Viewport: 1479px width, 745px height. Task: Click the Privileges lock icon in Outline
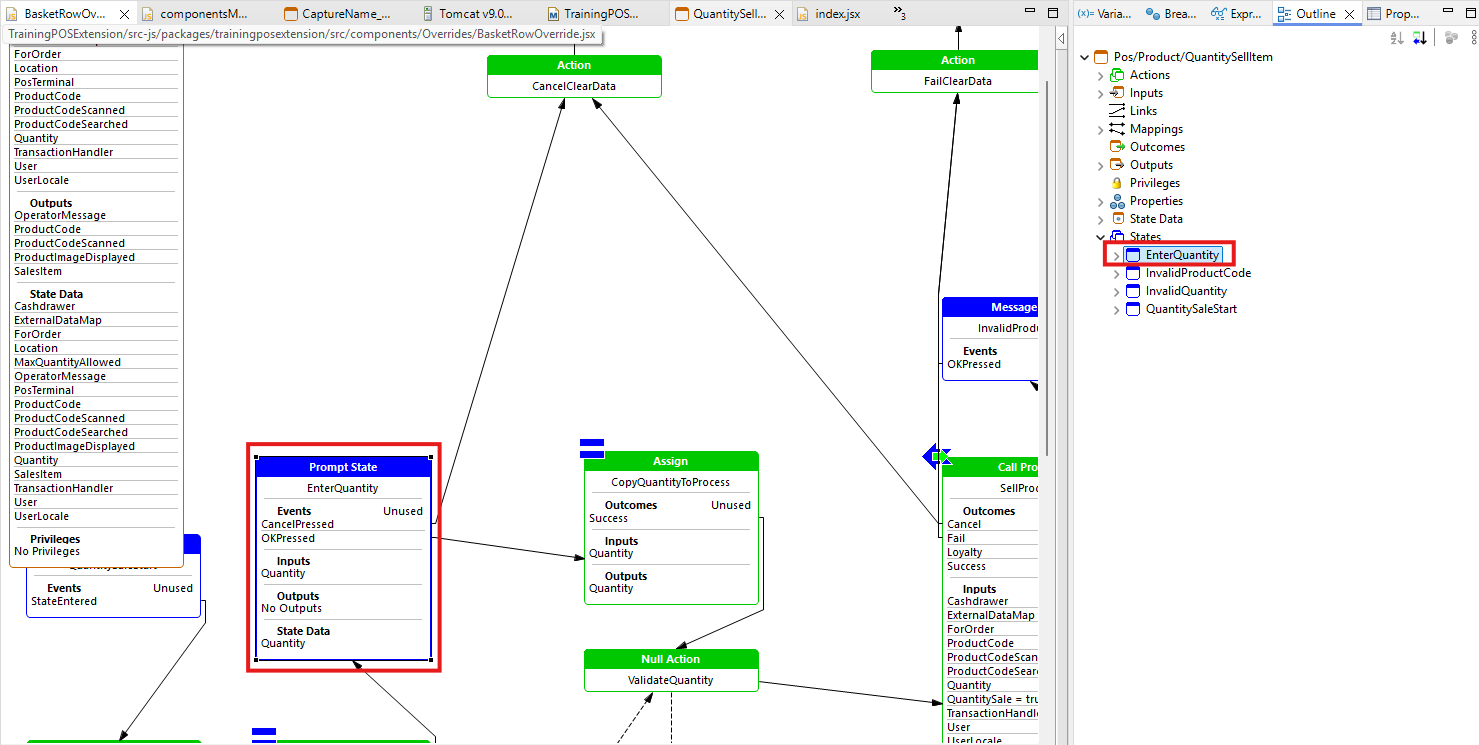click(x=1117, y=183)
